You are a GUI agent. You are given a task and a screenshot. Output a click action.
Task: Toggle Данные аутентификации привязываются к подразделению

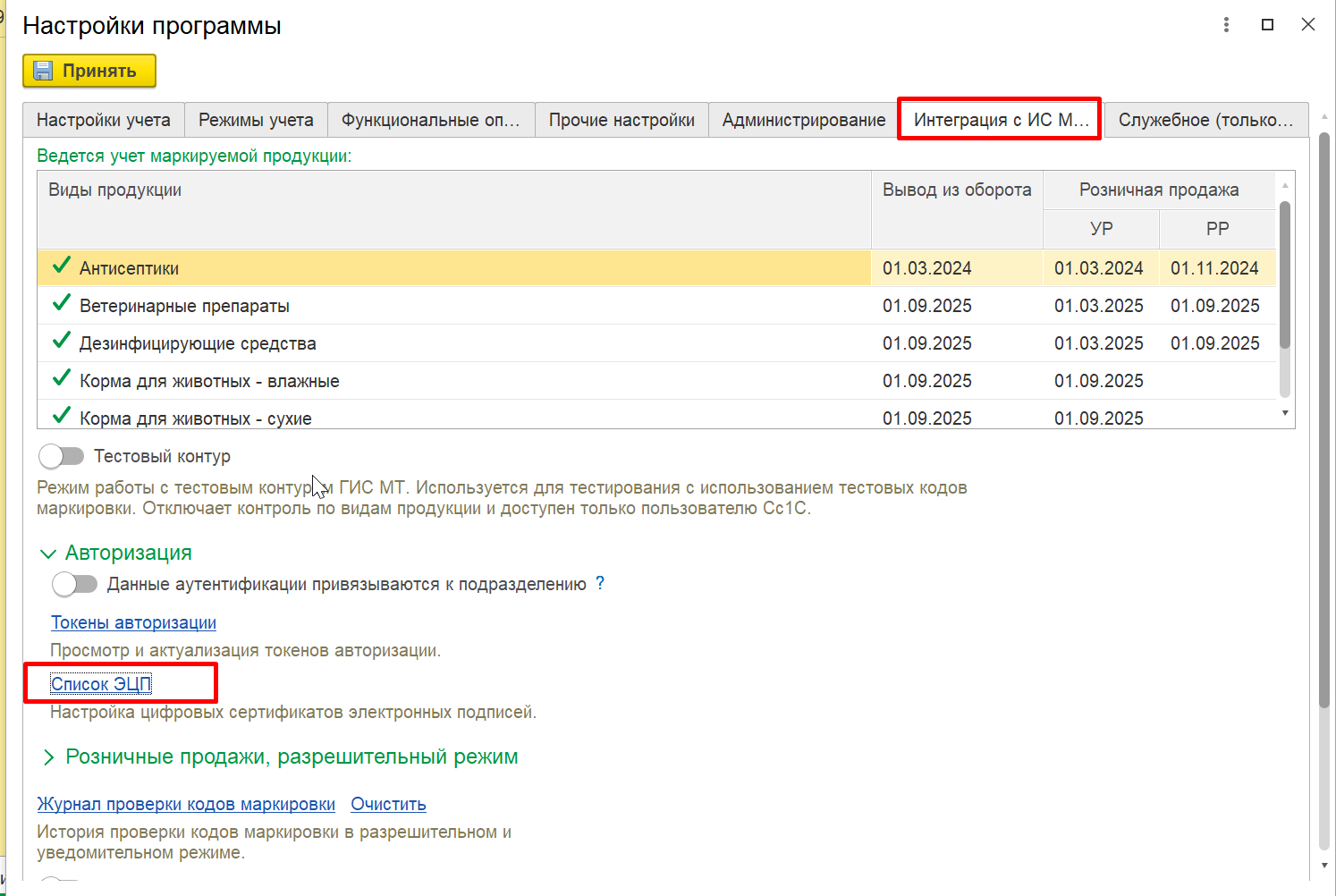(x=75, y=584)
